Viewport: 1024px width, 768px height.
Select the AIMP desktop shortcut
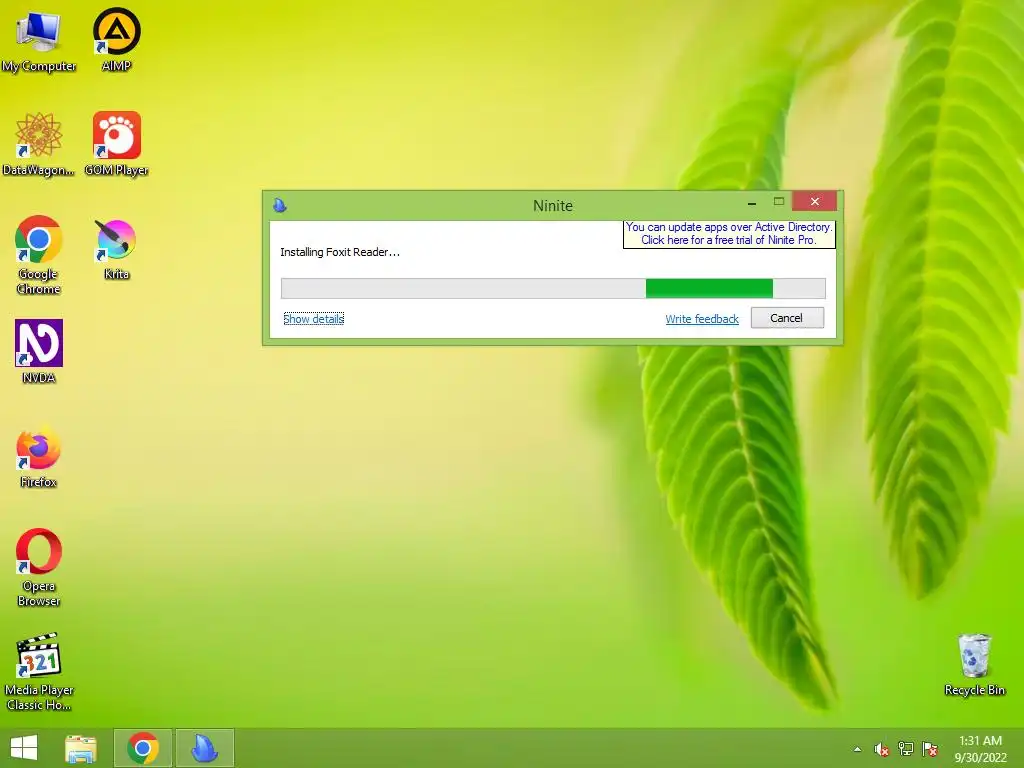(116, 40)
